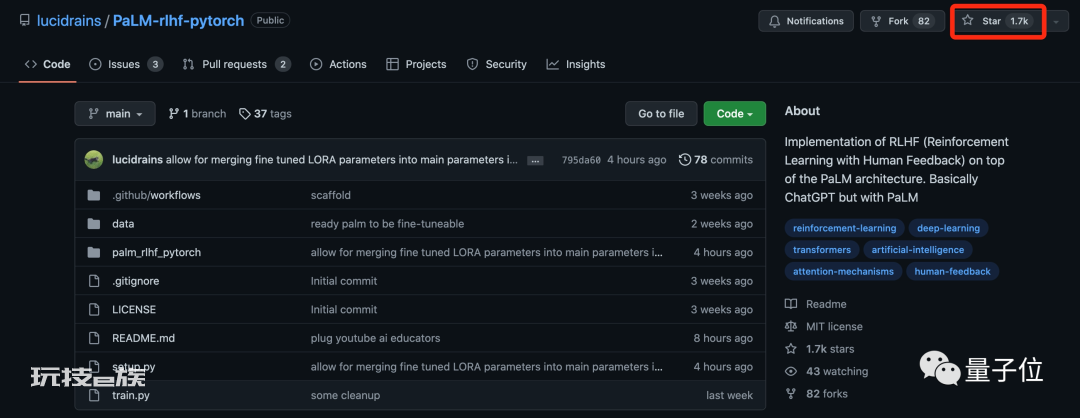Select the human-feedback topic tag

click(953, 271)
